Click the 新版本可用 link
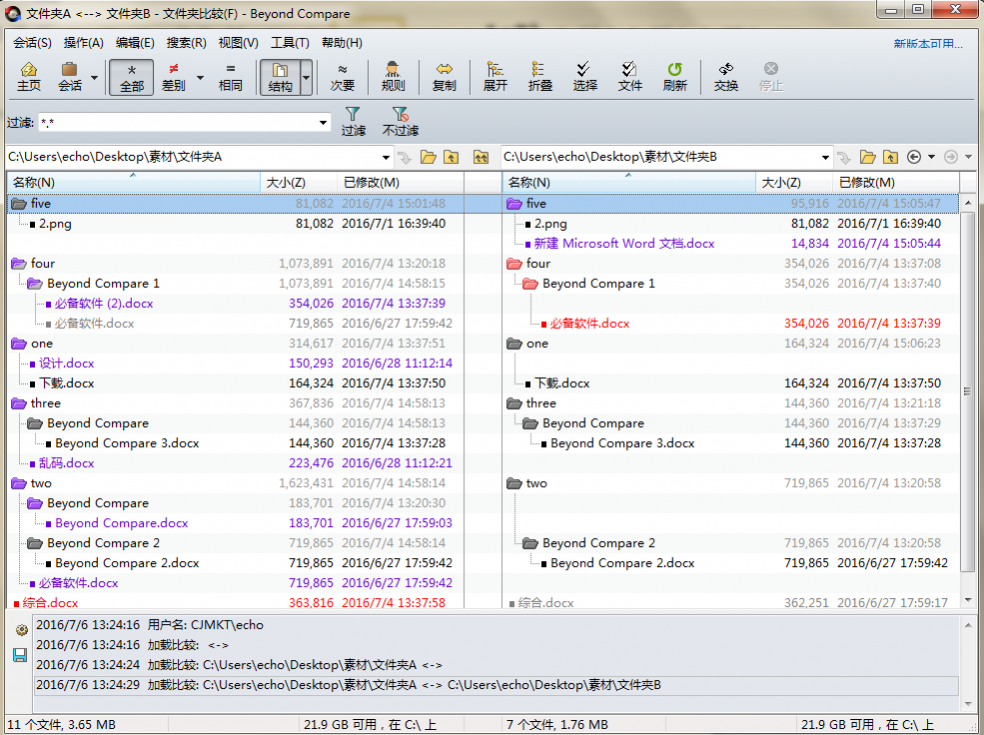The image size is (984, 735). pos(928,44)
